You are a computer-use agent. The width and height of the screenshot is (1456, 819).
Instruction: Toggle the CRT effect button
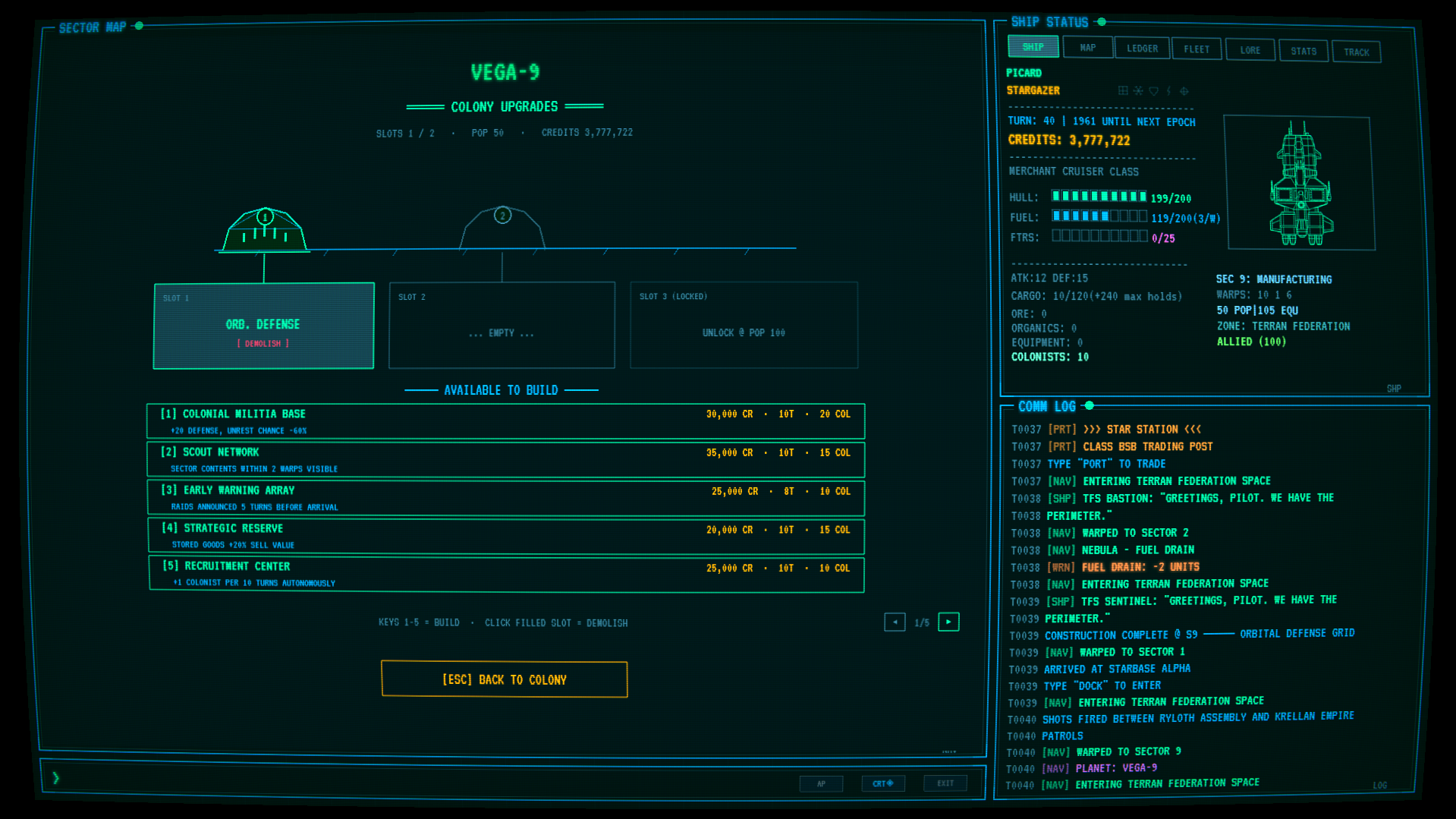click(883, 783)
